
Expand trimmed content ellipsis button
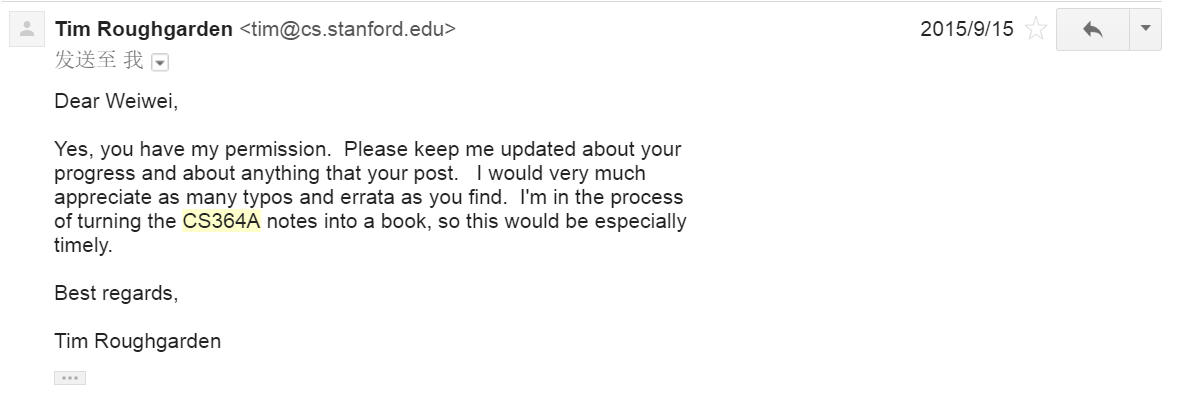pos(70,378)
